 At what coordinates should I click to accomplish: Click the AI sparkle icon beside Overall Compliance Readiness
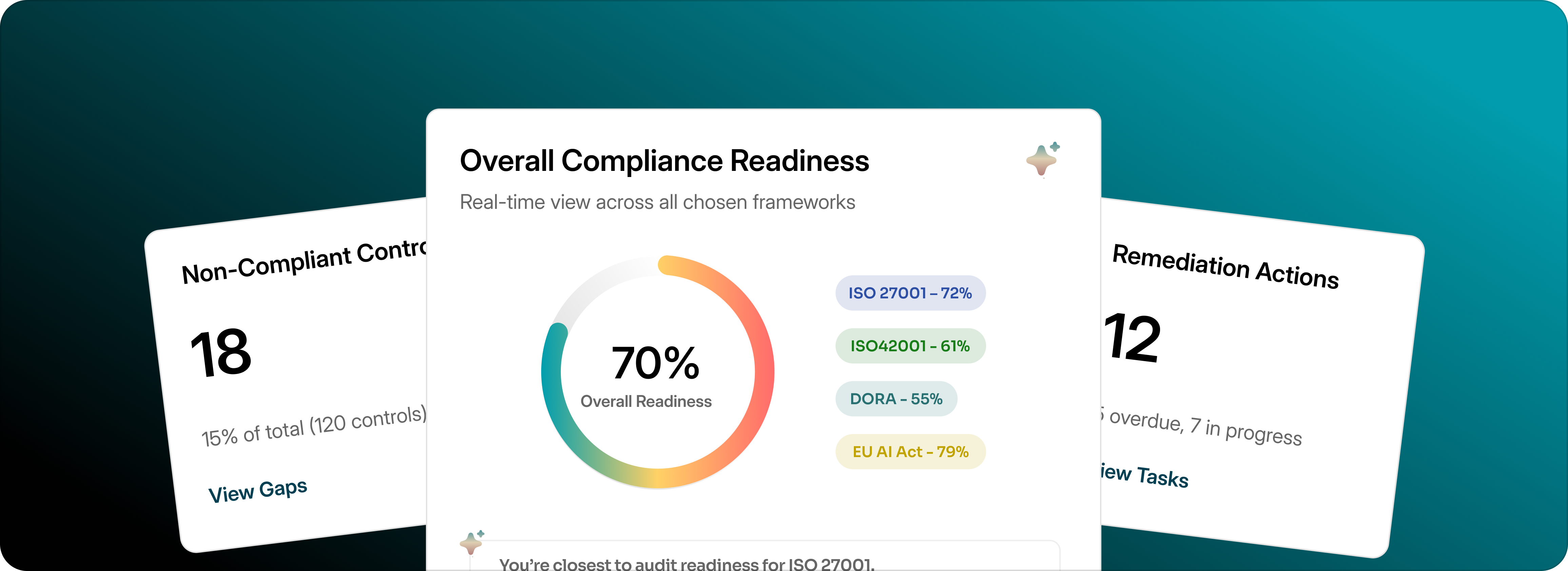(1043, 159)
